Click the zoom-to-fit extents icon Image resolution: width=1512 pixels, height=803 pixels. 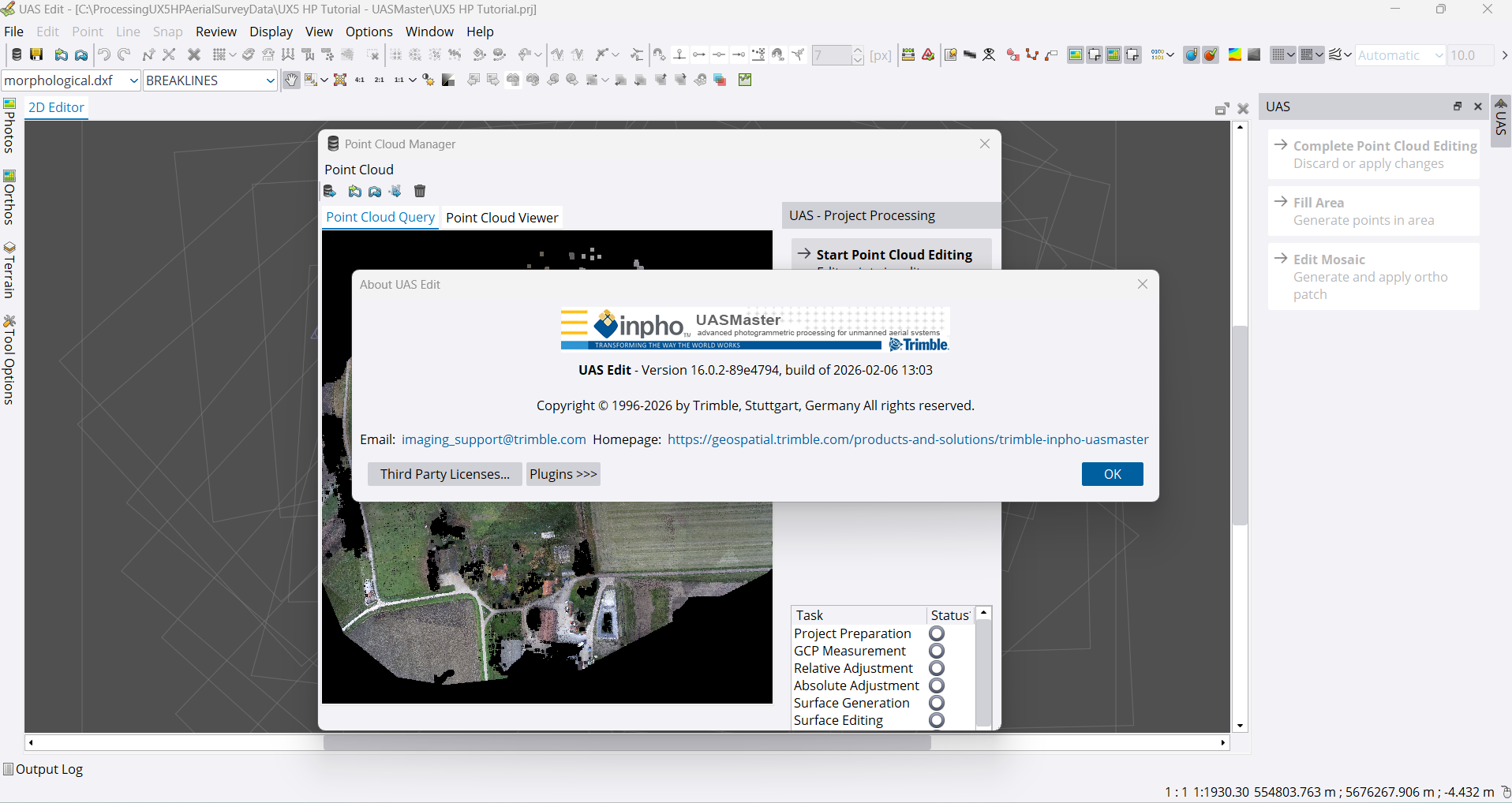coord(340,80)
